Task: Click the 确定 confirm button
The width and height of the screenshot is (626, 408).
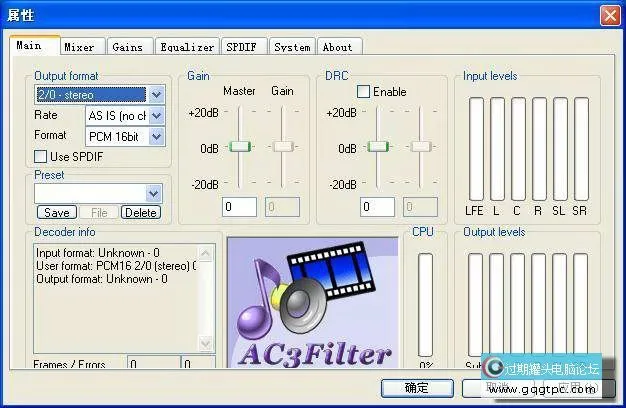Action: [x=416, y=387]
